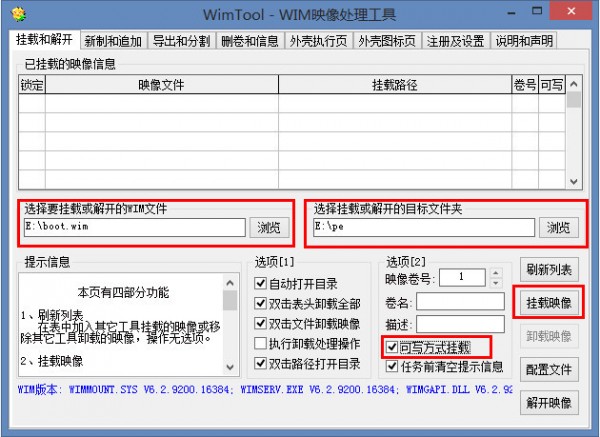Switch to the 新制和追加 tab
The width and height of the screenshot is (600, 437).
pos(113,41)
